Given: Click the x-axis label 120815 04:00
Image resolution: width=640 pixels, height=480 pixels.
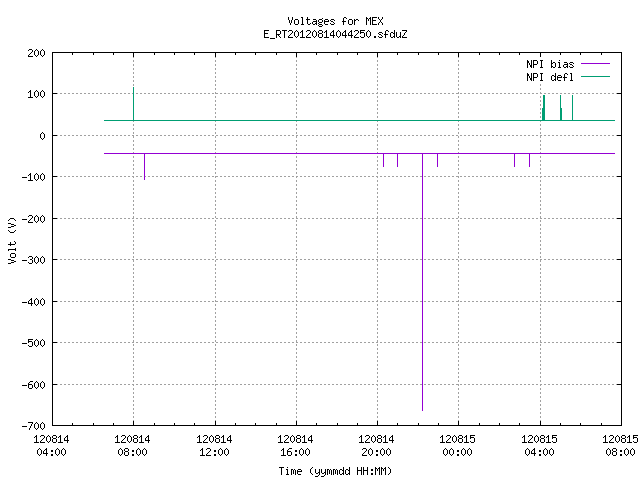Looking at the screenshot, I should point(540,446).
